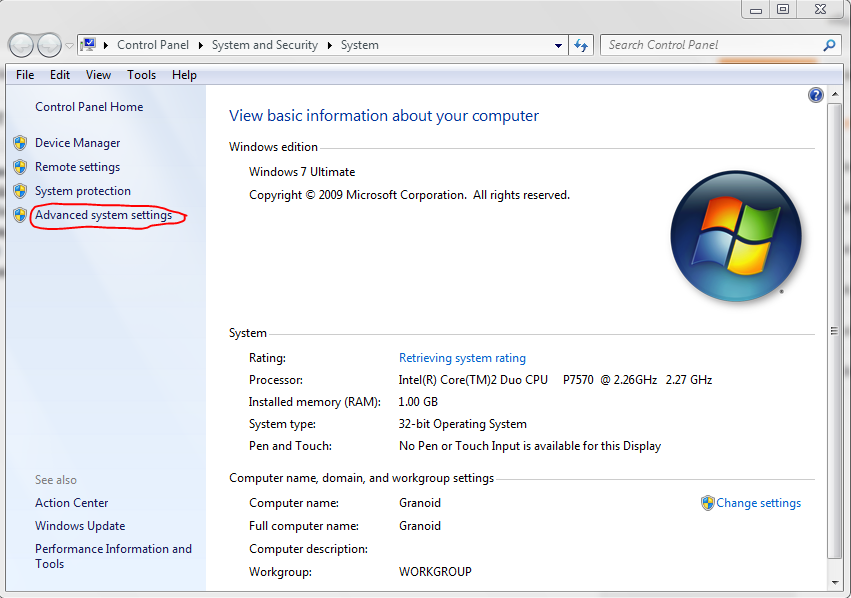Click heading View basic information about your computer

pyautogui.click(x=384, y=116)
